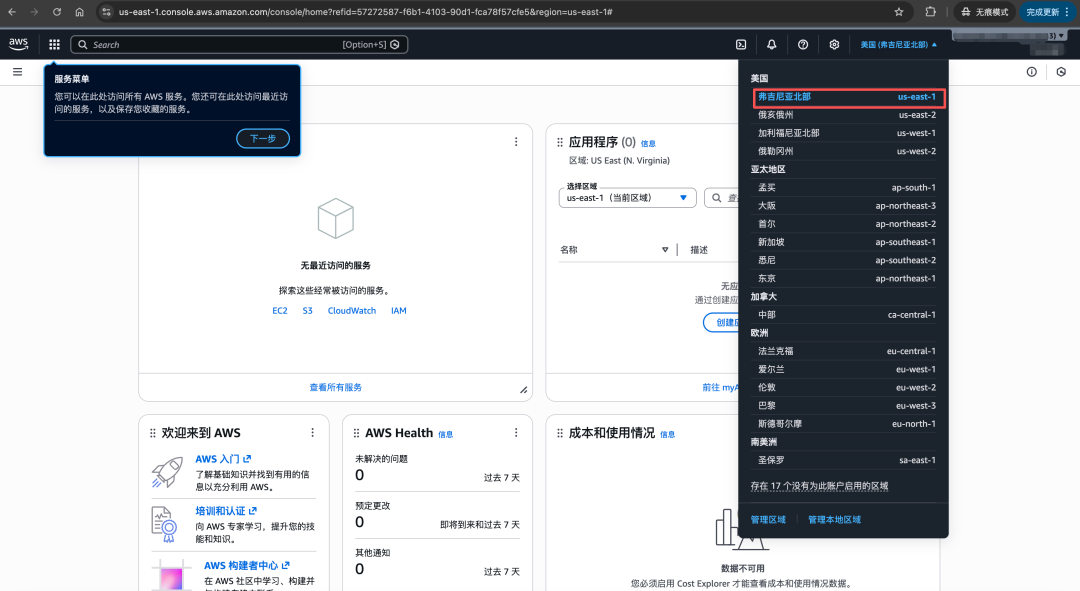Viewport: 1080px width, 591px height.
Task: Click the 完成更新 browser update button
Action: coord(1048,12)
